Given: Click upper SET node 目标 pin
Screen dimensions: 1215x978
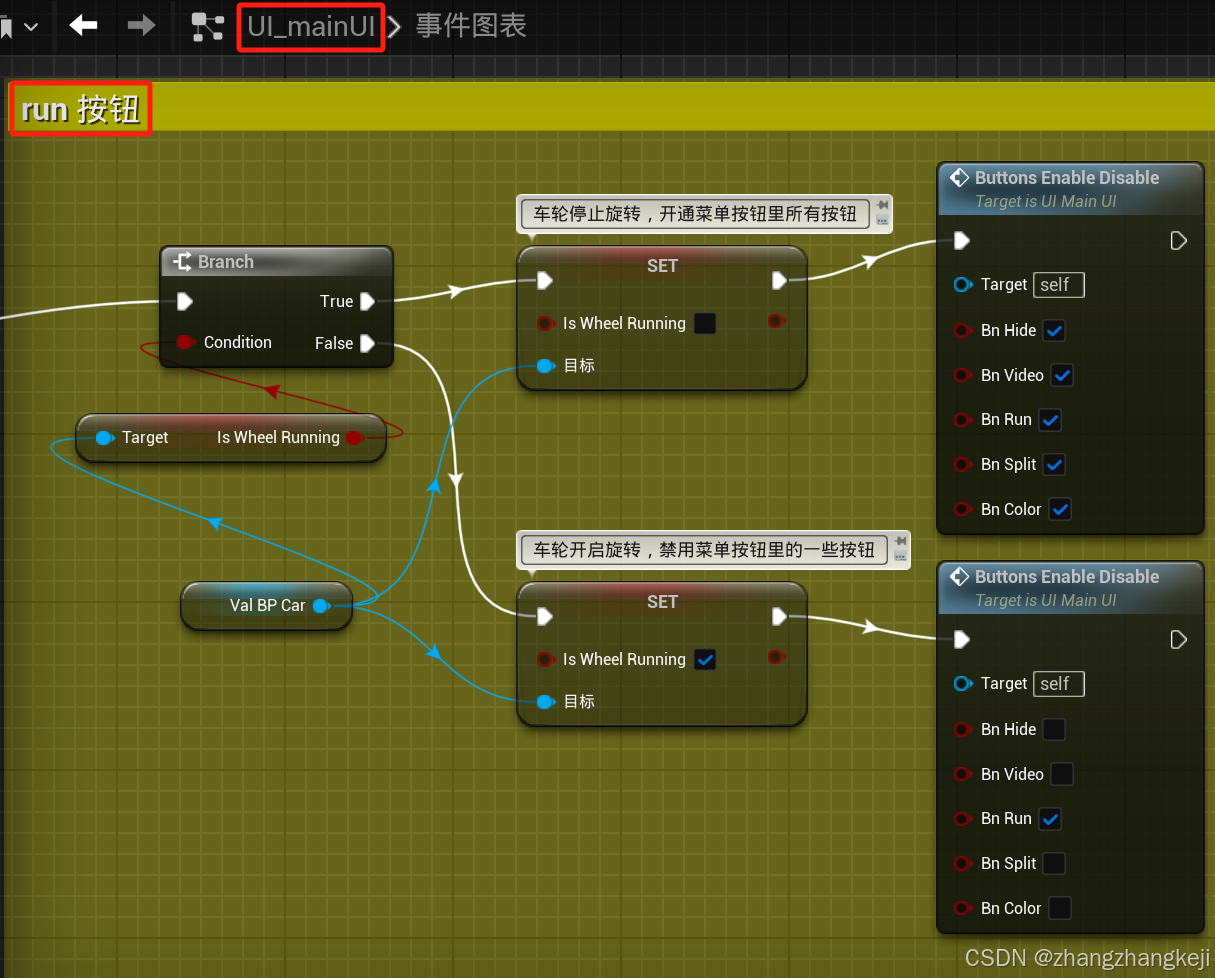Looking at the screenshot, I should pos(545,366).
